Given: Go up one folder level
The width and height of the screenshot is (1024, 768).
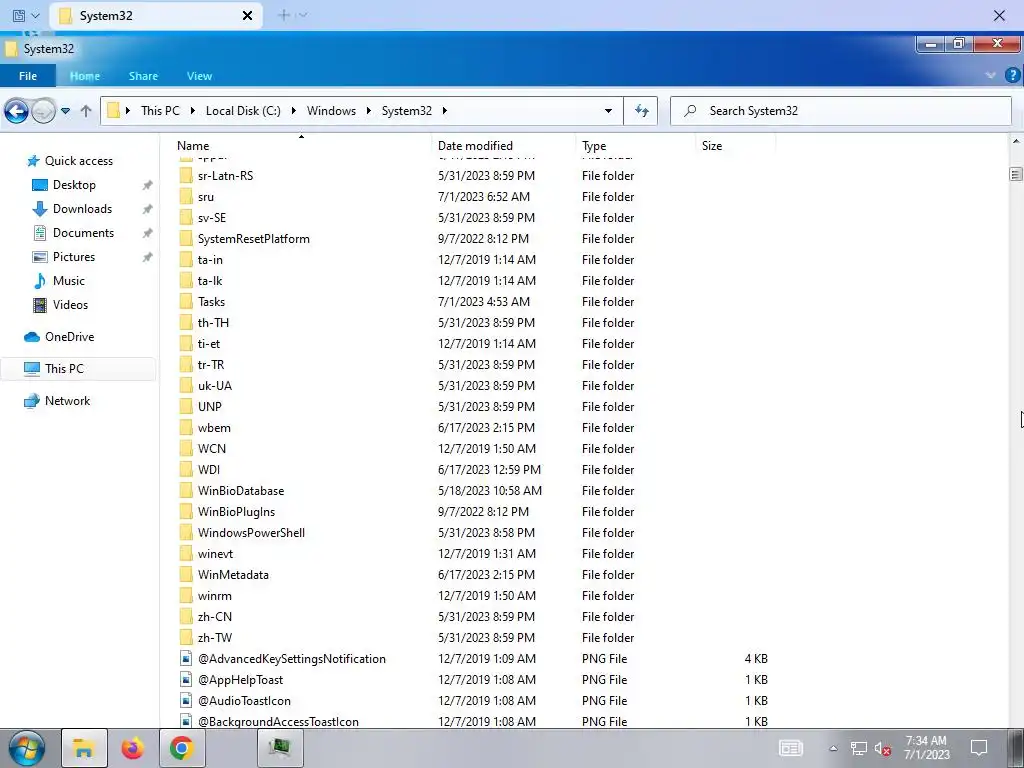Looking at the screenshot, I should (86, 111).
